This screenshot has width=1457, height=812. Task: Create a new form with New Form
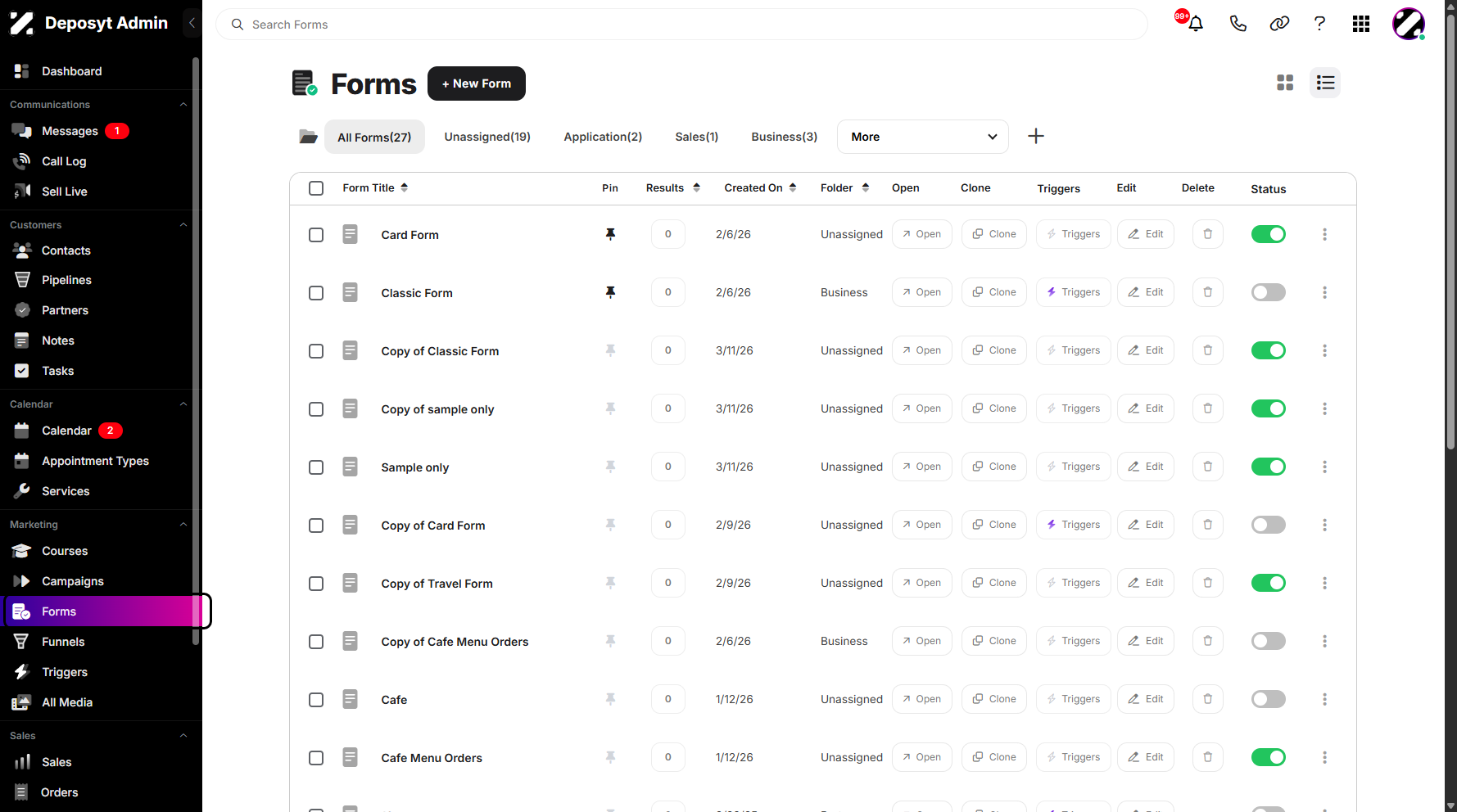pos(477,83)
